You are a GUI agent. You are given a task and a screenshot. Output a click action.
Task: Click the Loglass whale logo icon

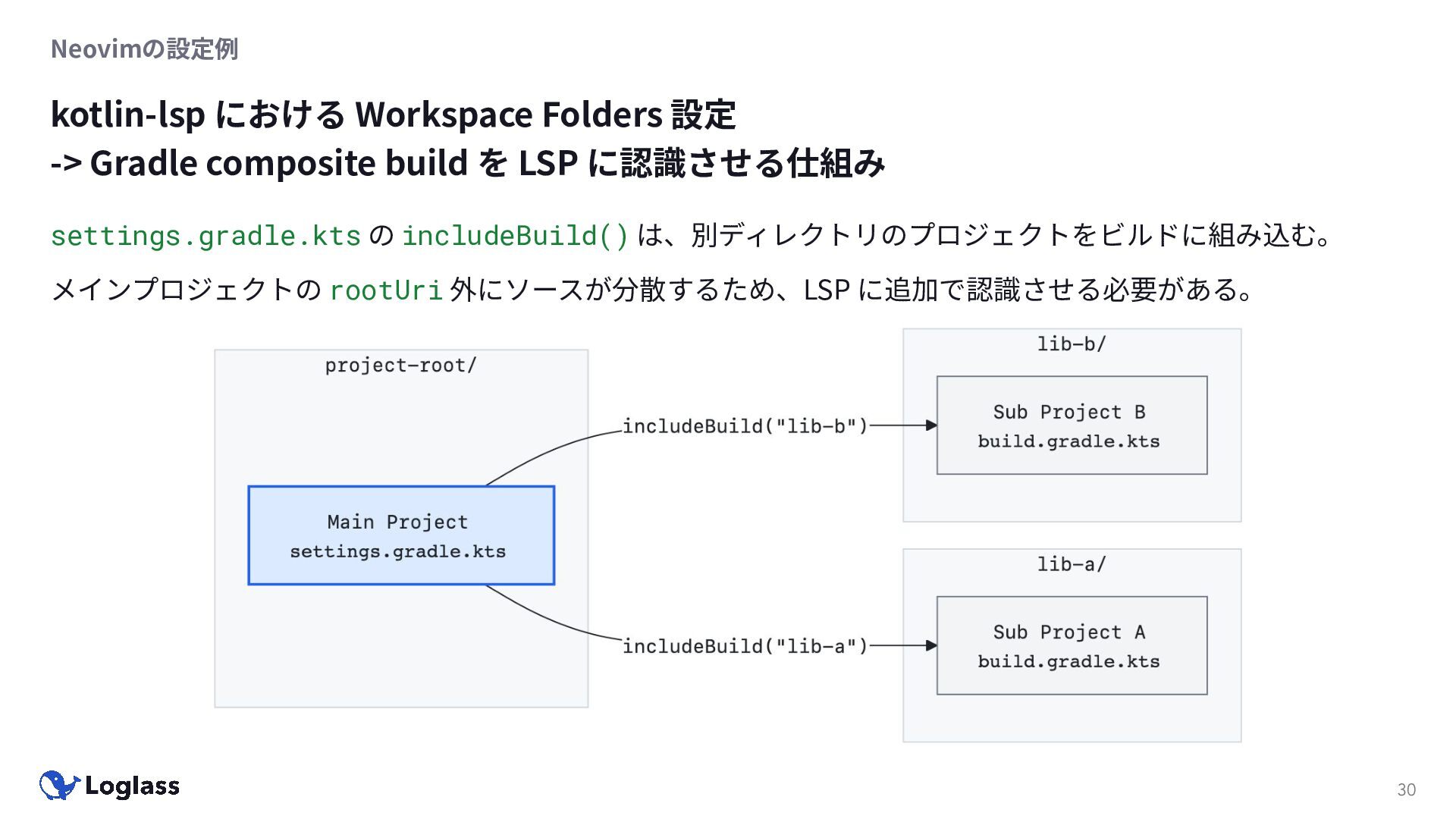click(x=59, y=786)
